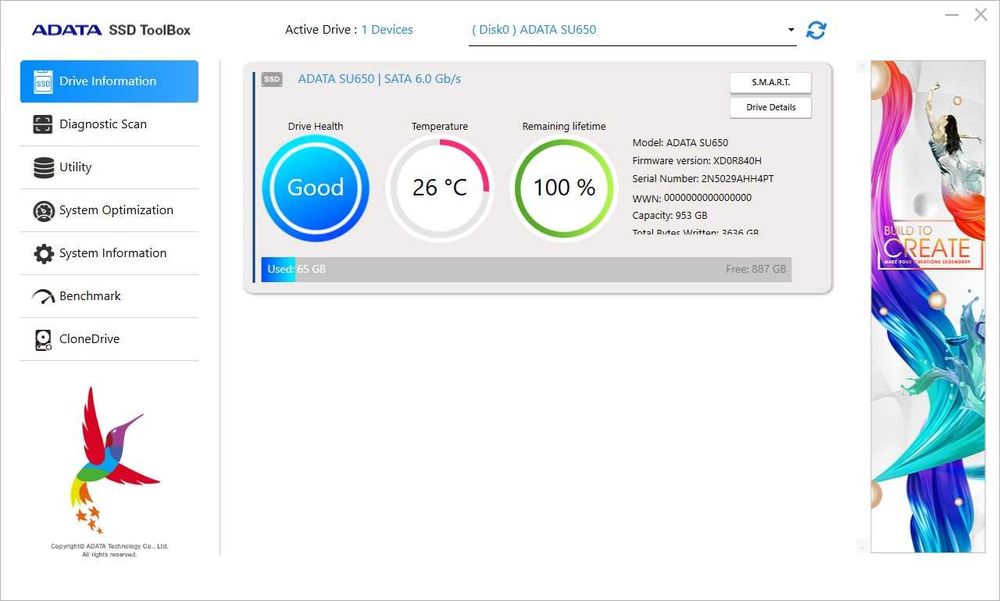1000x601 pixels.
Task: Refresh the drive list with the refresh icon
Action: [816, 30]
